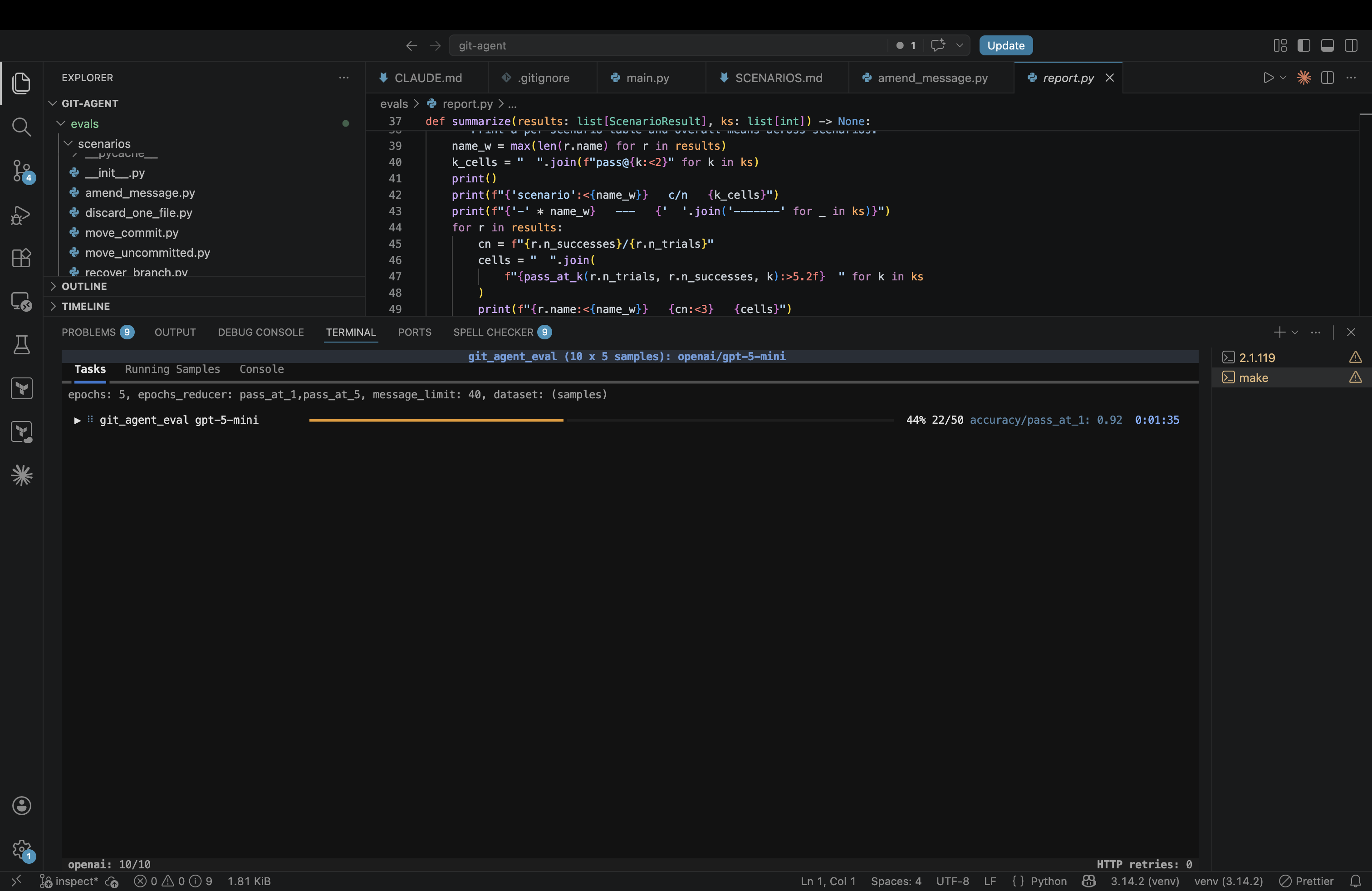
Task: Open the Explorer view in activity bar
Action: (21, 83)
